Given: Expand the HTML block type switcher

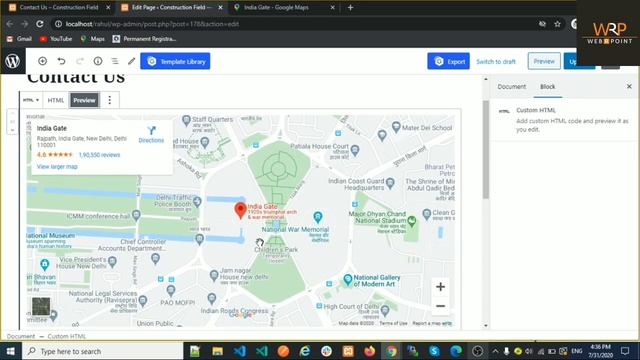Looking at the screenshot, I should click(x=31, y=100).
